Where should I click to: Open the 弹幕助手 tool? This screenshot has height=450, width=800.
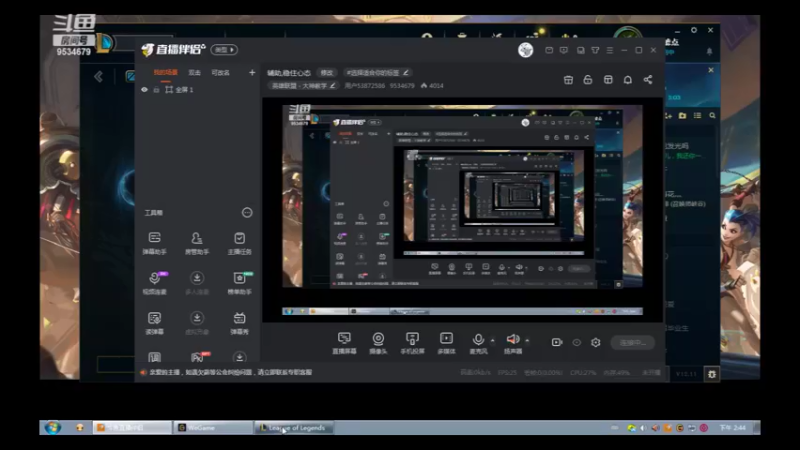point(154,243)
